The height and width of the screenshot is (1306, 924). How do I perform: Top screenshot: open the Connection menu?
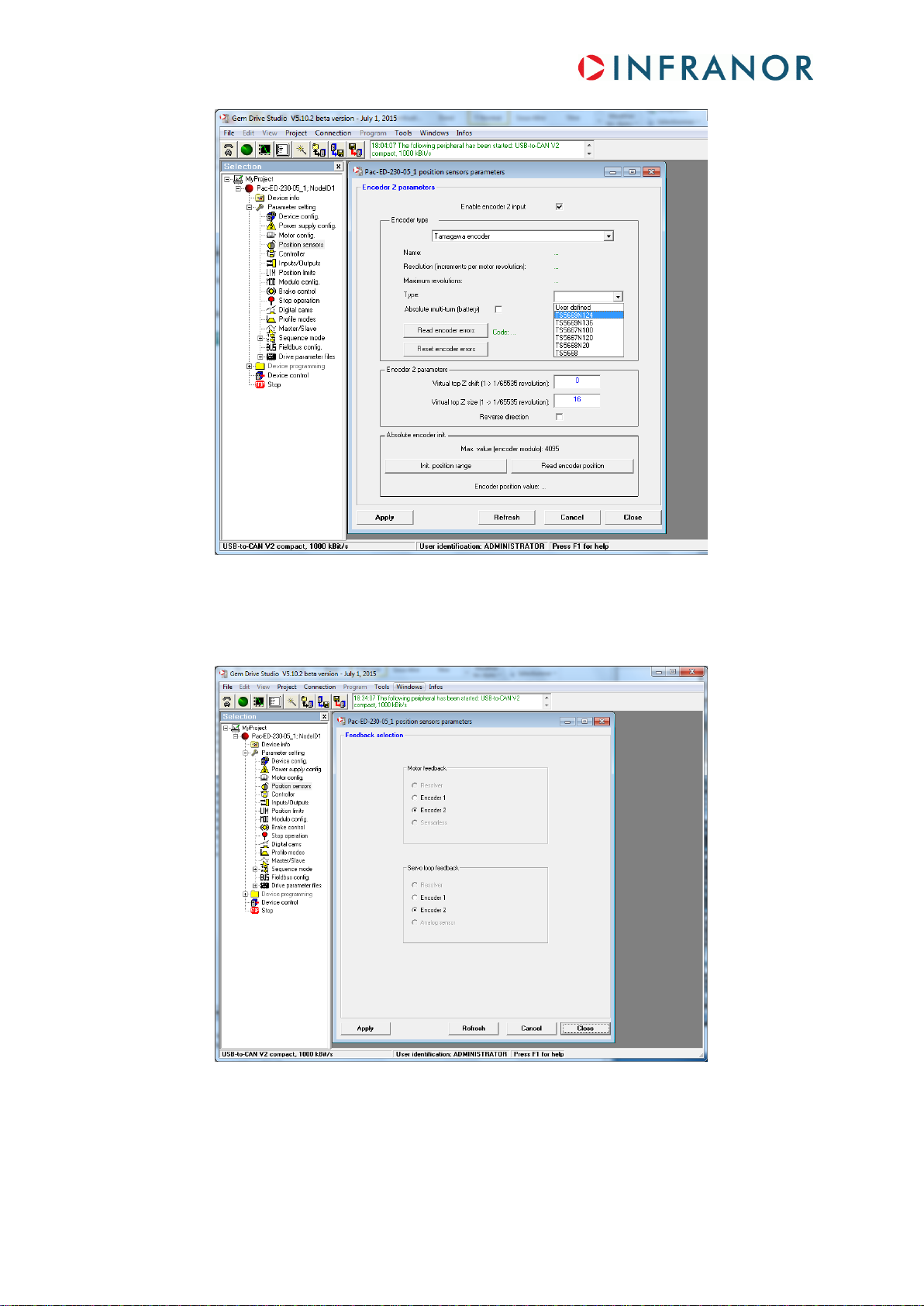(x=333, y=133)
